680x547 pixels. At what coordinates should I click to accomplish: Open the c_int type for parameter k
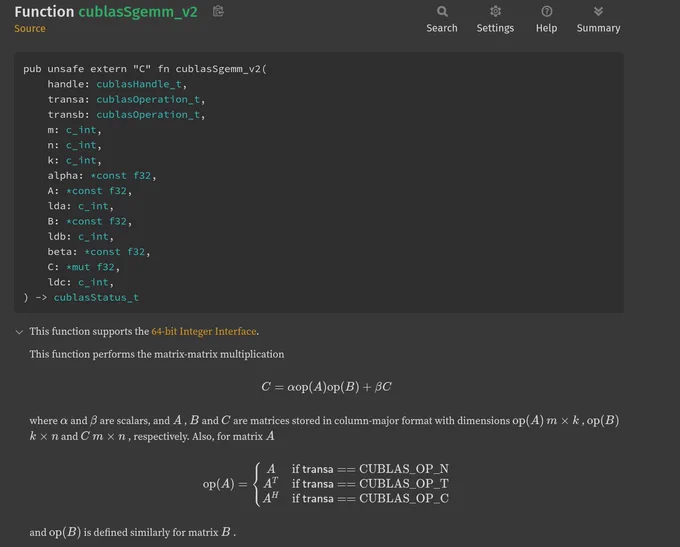click(x=81, y=160)
